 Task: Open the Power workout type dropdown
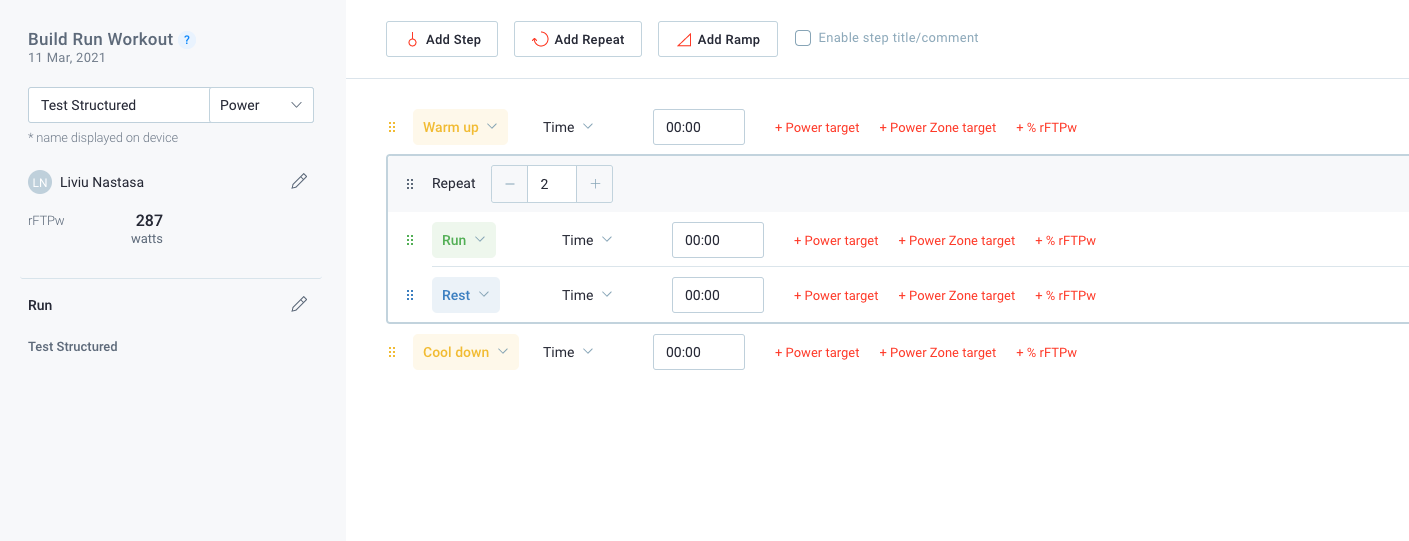tap(261, 105)
